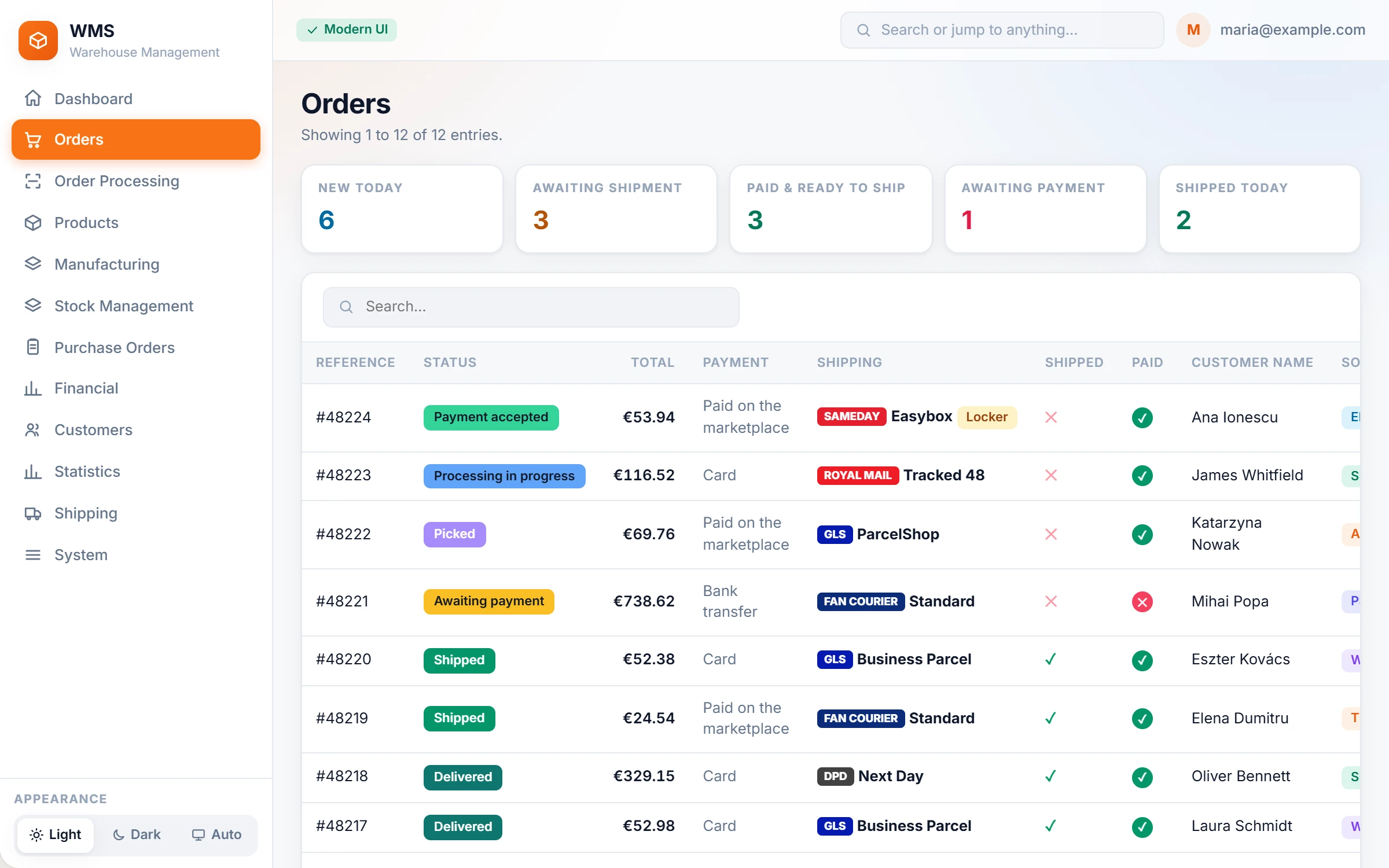
Task: Sort table by TOTAL column header
Action: click(x=652, y=362)
